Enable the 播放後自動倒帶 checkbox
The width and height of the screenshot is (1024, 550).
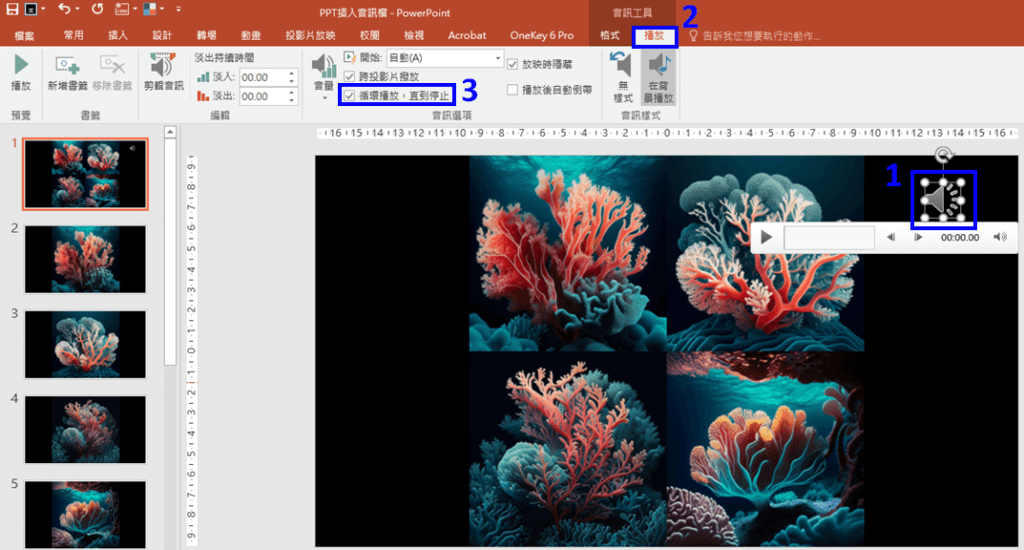coord(513,90)
